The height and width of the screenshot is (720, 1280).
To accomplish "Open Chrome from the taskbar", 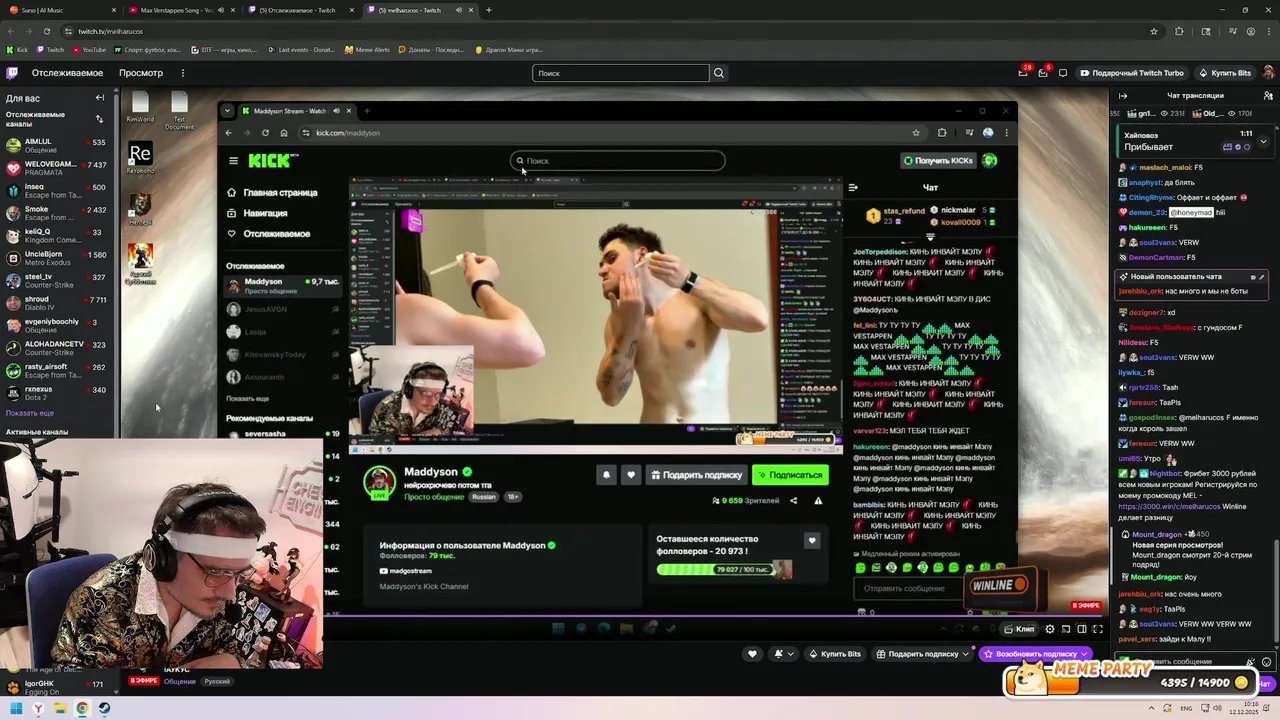I will [82, 708].
